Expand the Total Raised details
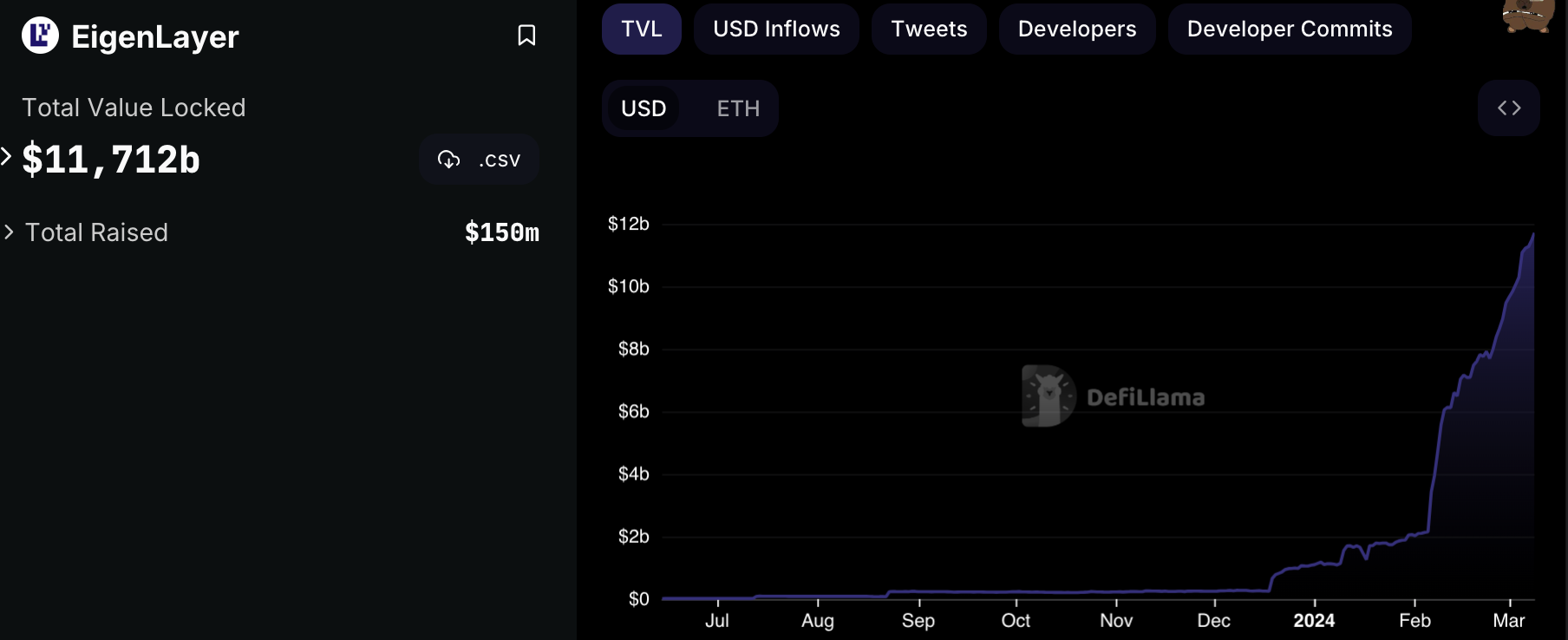The height and width of the screenshot is (640, 1568). click(x=9, y=232)
